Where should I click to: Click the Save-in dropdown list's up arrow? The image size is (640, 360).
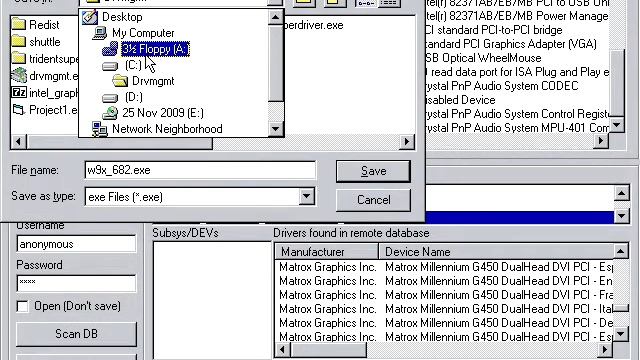pos(276,18)
